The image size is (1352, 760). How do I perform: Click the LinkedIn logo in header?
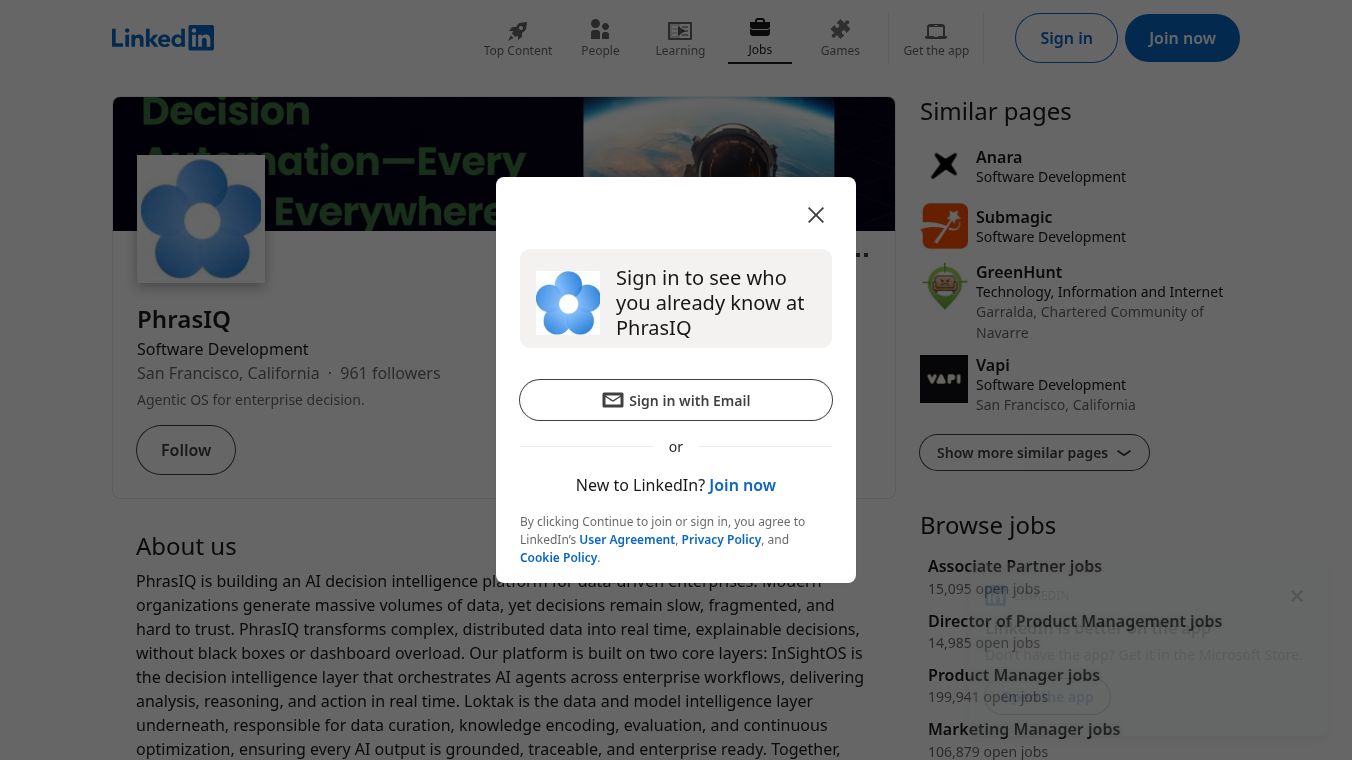(x=163, y=38)
